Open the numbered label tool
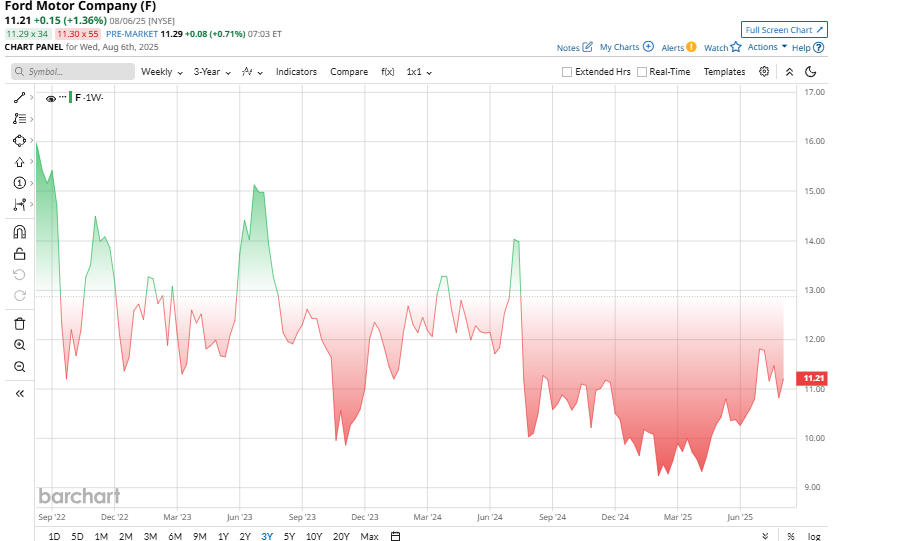The height and width of the screenshot is (541, 915). click(19, 183)
